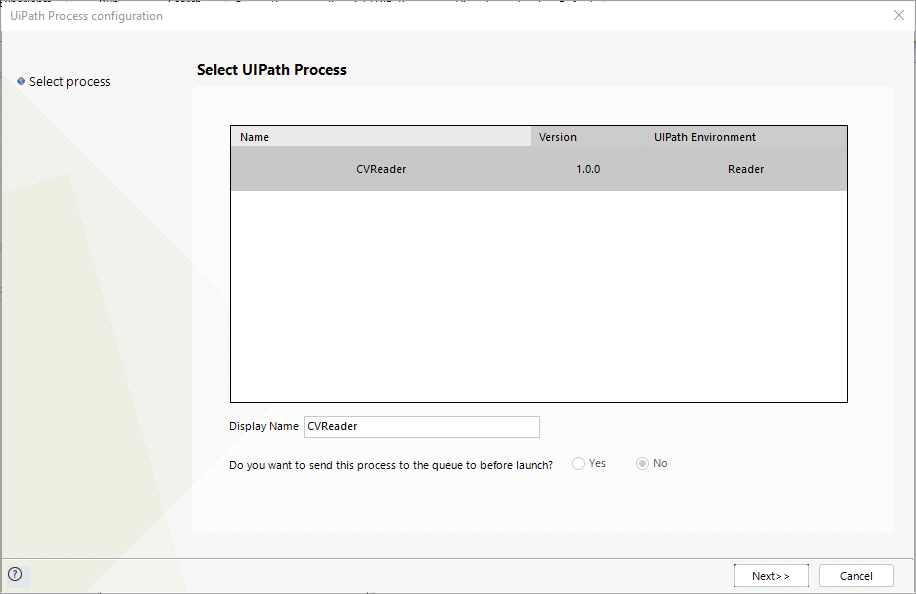Sort table by Version column header
This screenshot has width=916, height=594.
point(588,137)
